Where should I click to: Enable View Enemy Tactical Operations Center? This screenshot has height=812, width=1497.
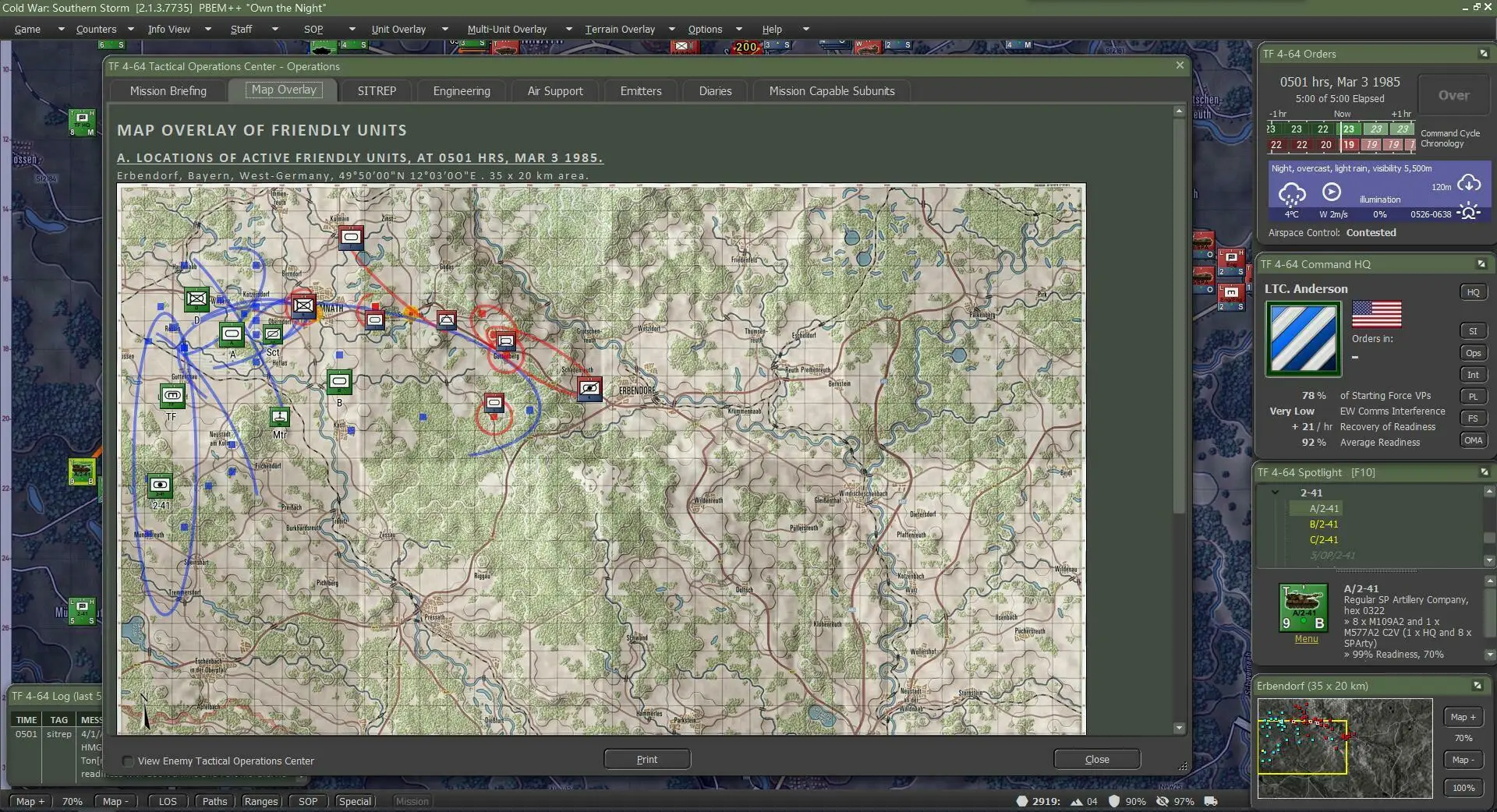[129, 761]
